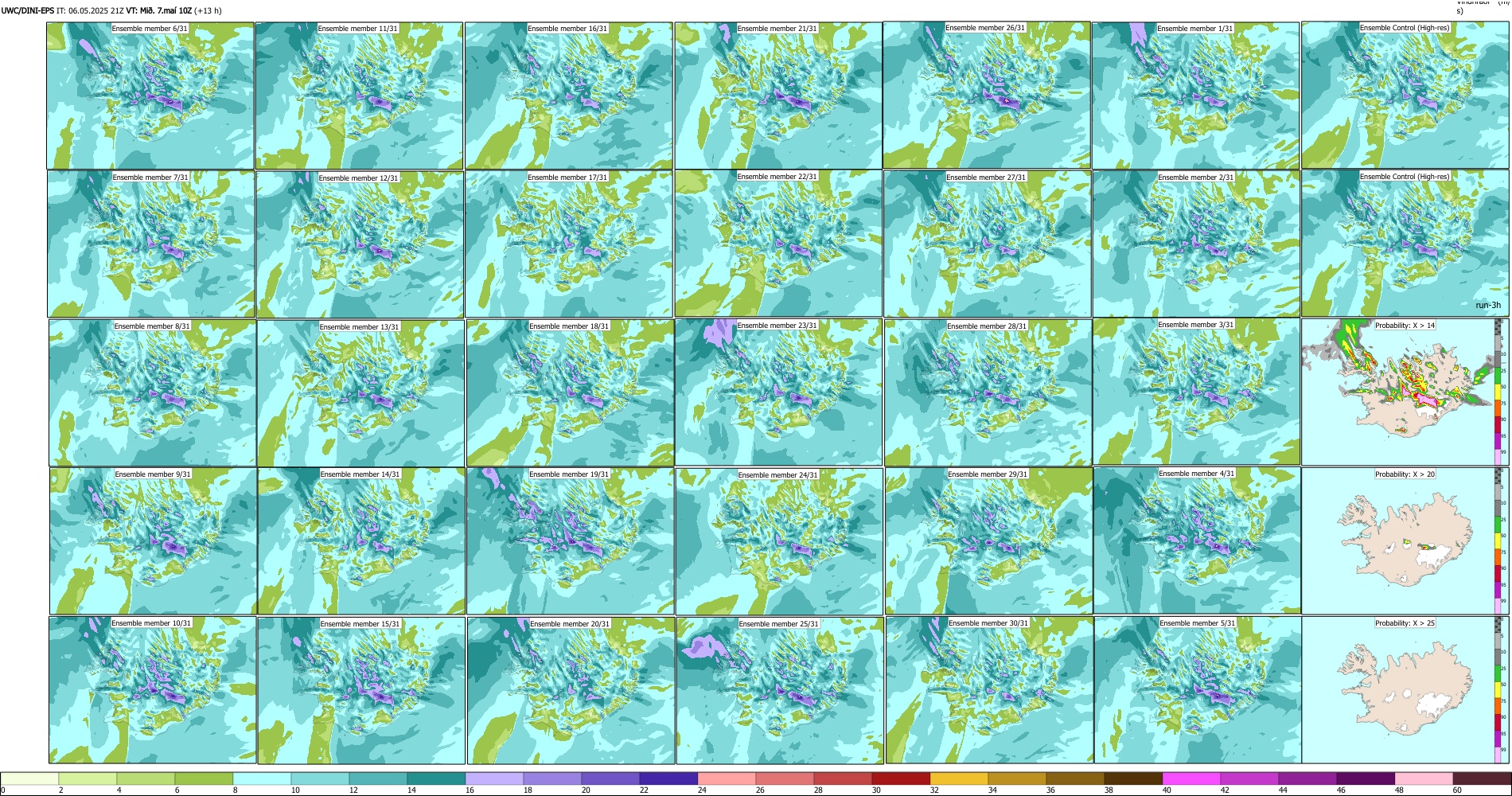The width and height of the screenshot is (1512, 796).
Task: Select the Probability X > 20 map
Action: pos(1405,541)
